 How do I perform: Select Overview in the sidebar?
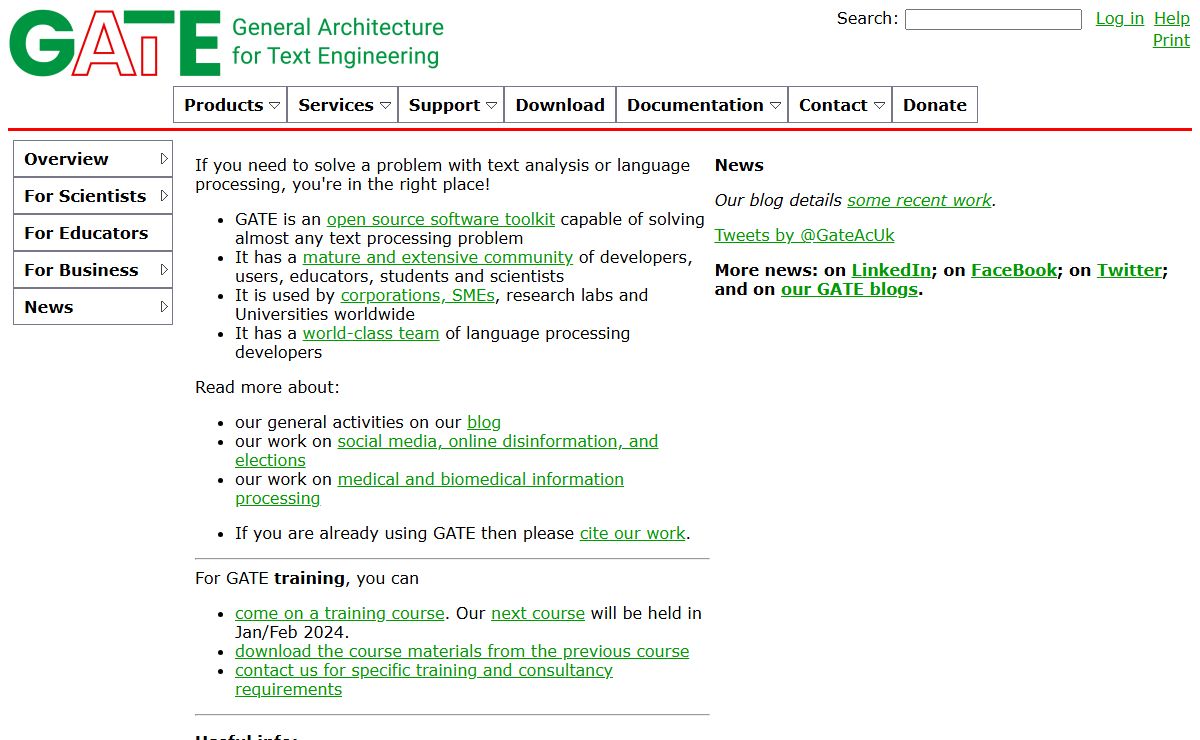pos(93,159)
